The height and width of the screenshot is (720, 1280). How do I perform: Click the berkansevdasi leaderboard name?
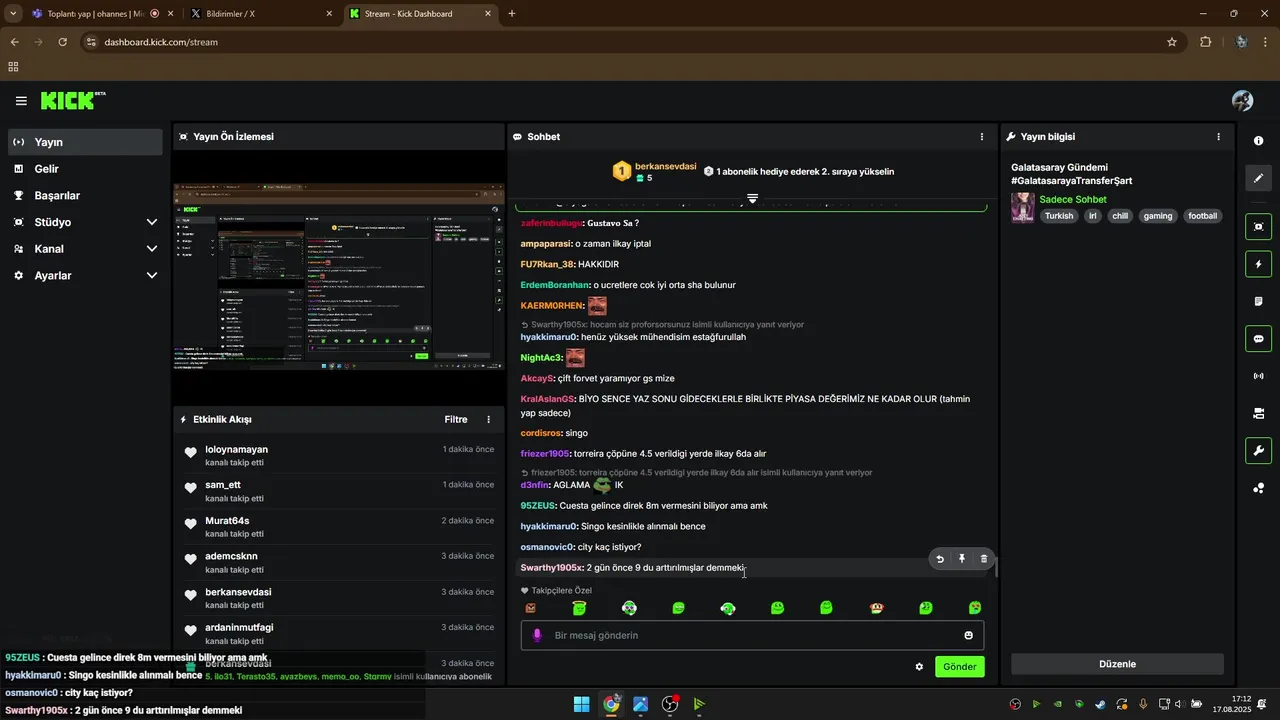point(666,166)
